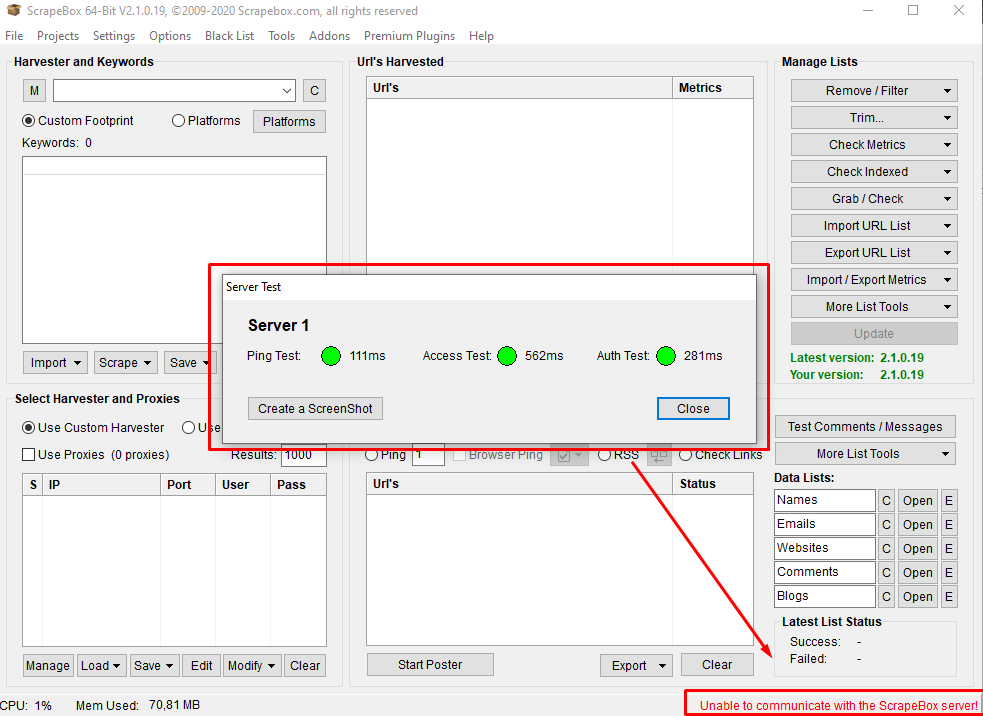Screen dimensions: 983x716
Task: Open the Scrape dropdown button
Action: pos(125,362)
